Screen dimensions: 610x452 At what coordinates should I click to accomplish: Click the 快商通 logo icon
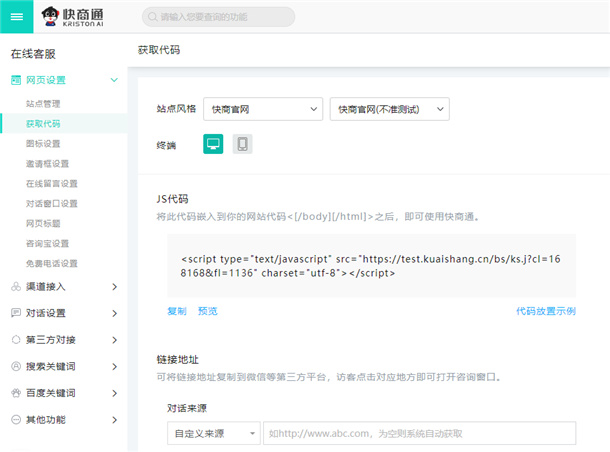[51, 16]
